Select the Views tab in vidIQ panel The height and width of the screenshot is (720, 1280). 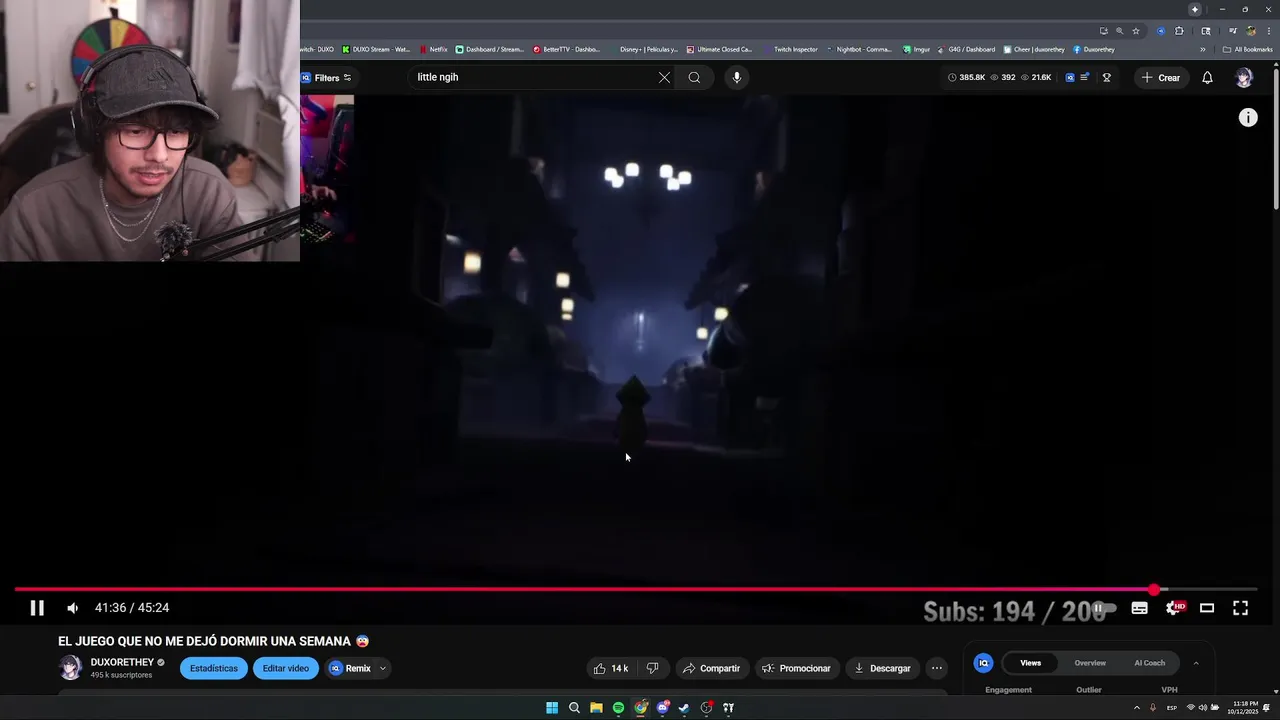[x=1030, y=663]
